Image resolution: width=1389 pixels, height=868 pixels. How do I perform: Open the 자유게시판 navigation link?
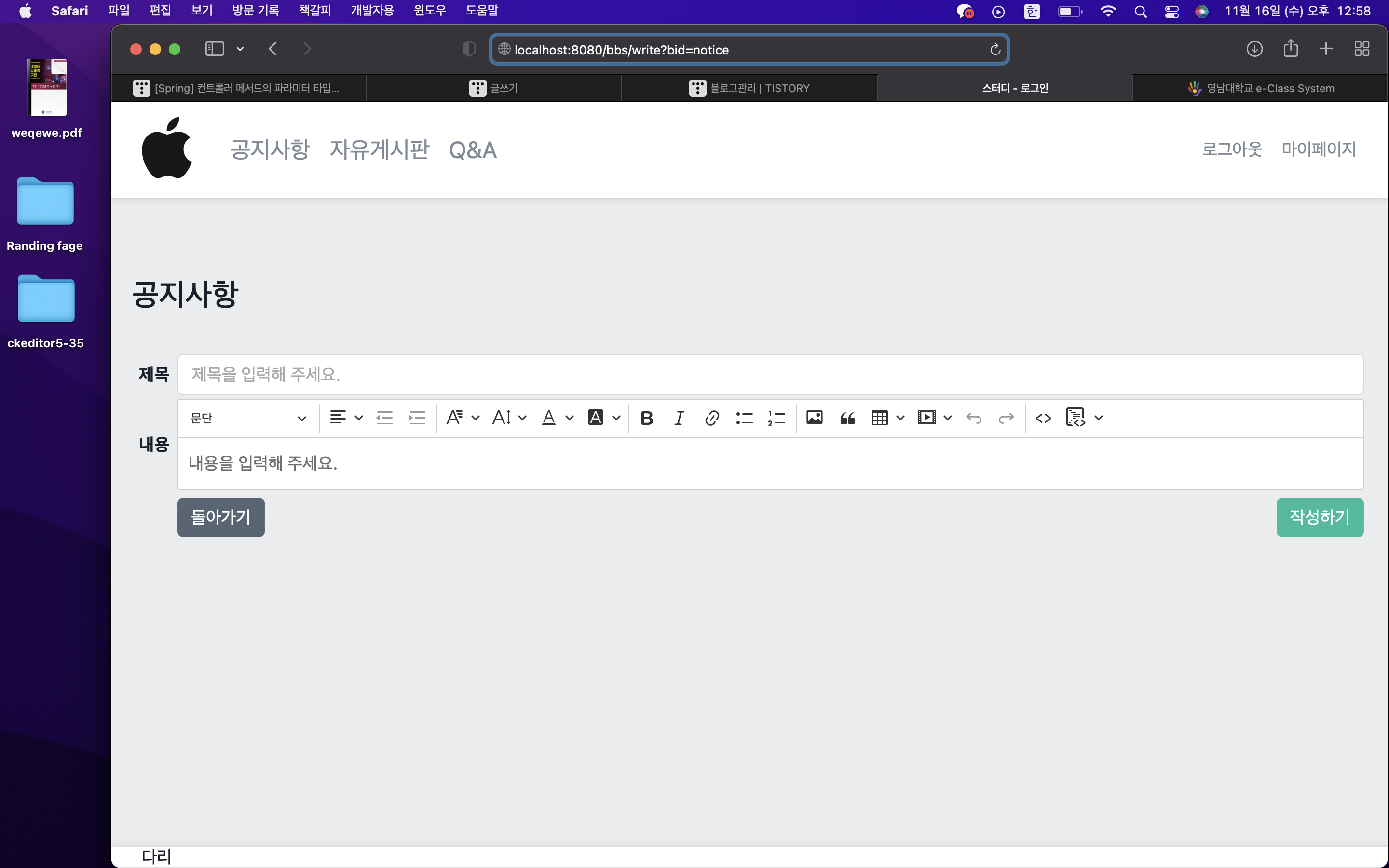pyautogui.click(x=379, y=150)
